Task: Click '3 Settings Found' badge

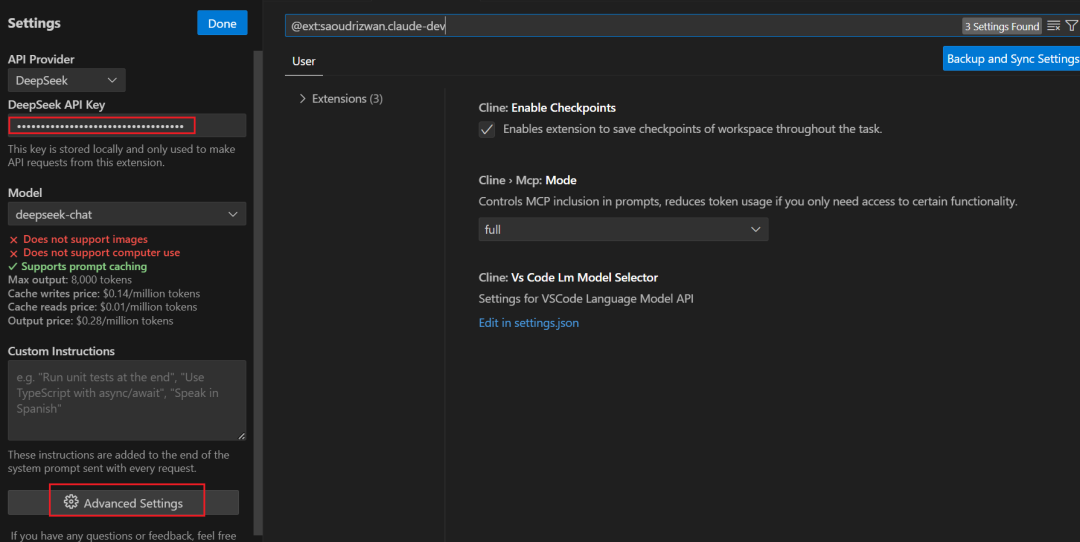Action: [x=1001, y=26]
